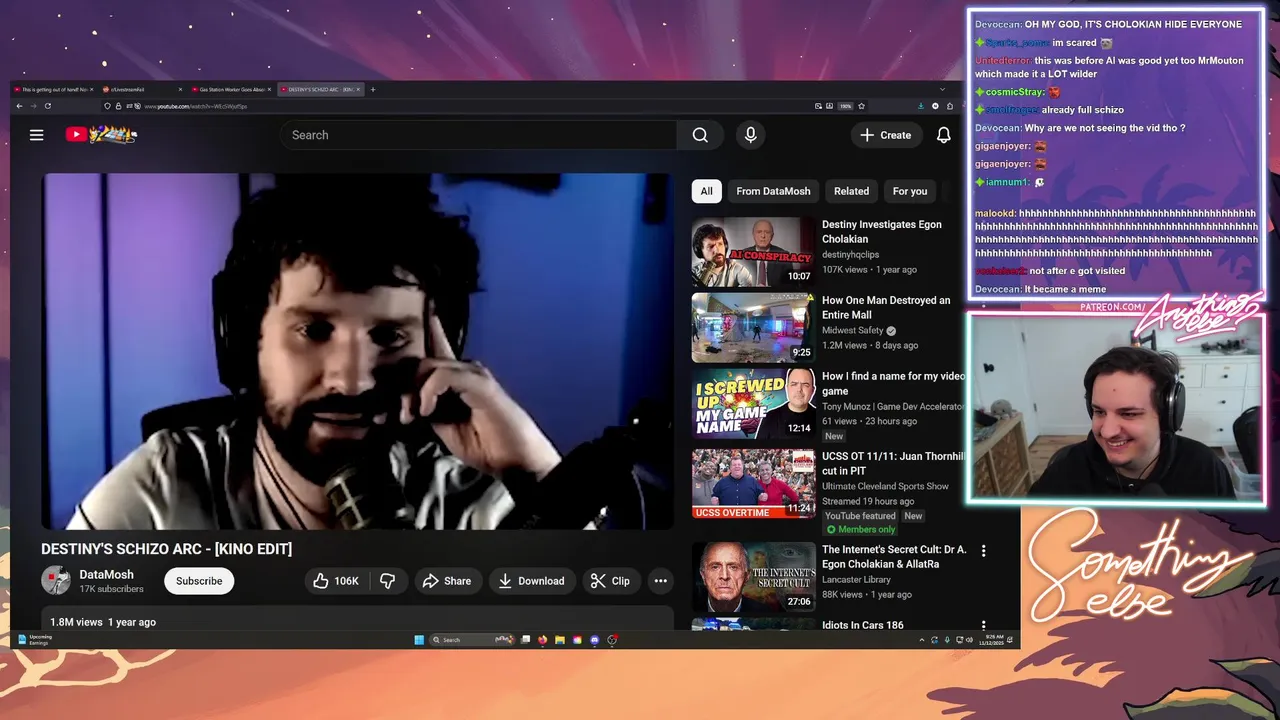Click the video title 'DESTINY'S SCHIZO ARC - [KINO EDIT]'
This screenshot has width=1280, height=720.
tap(167, 549)
